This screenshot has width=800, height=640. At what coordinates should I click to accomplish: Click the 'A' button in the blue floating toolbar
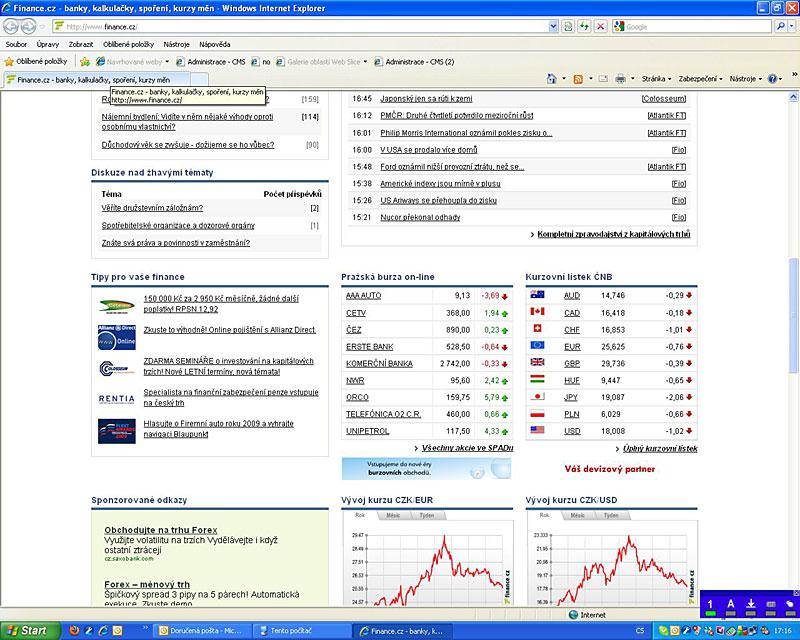click(x=731, y=606)
